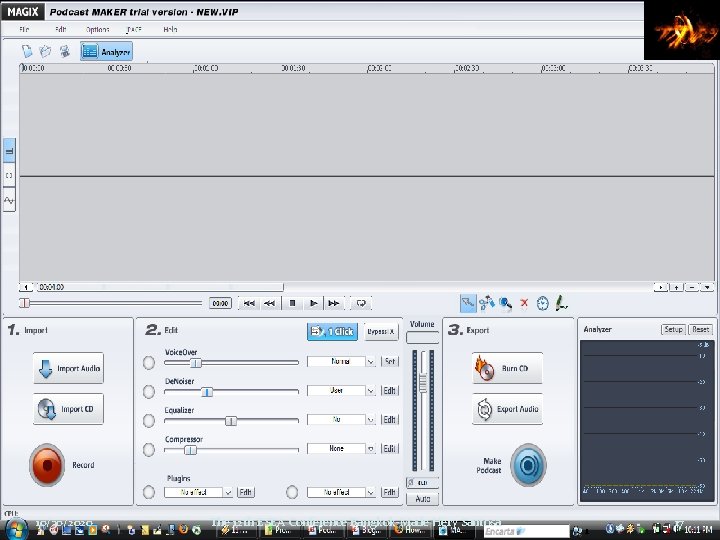The height and width of the screenshot is (540, 720).
Task: Click the VoiceOver Set button
Action: (x=389, y=362)
